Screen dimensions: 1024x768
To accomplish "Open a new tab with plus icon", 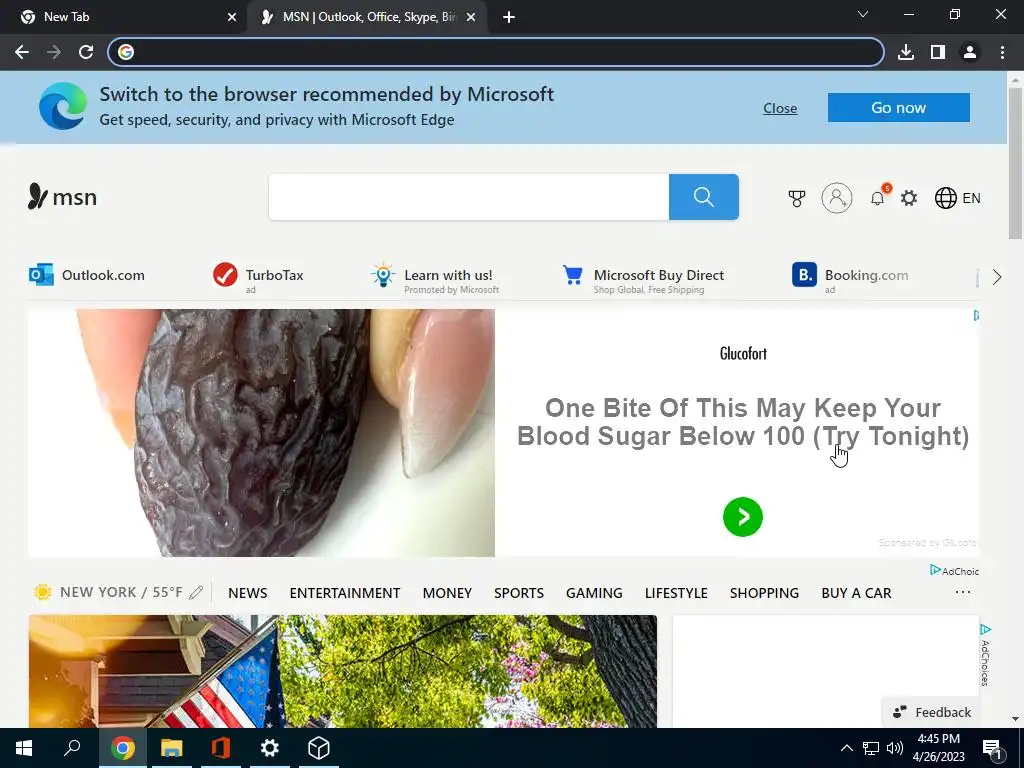I will [x=509, y=18].
